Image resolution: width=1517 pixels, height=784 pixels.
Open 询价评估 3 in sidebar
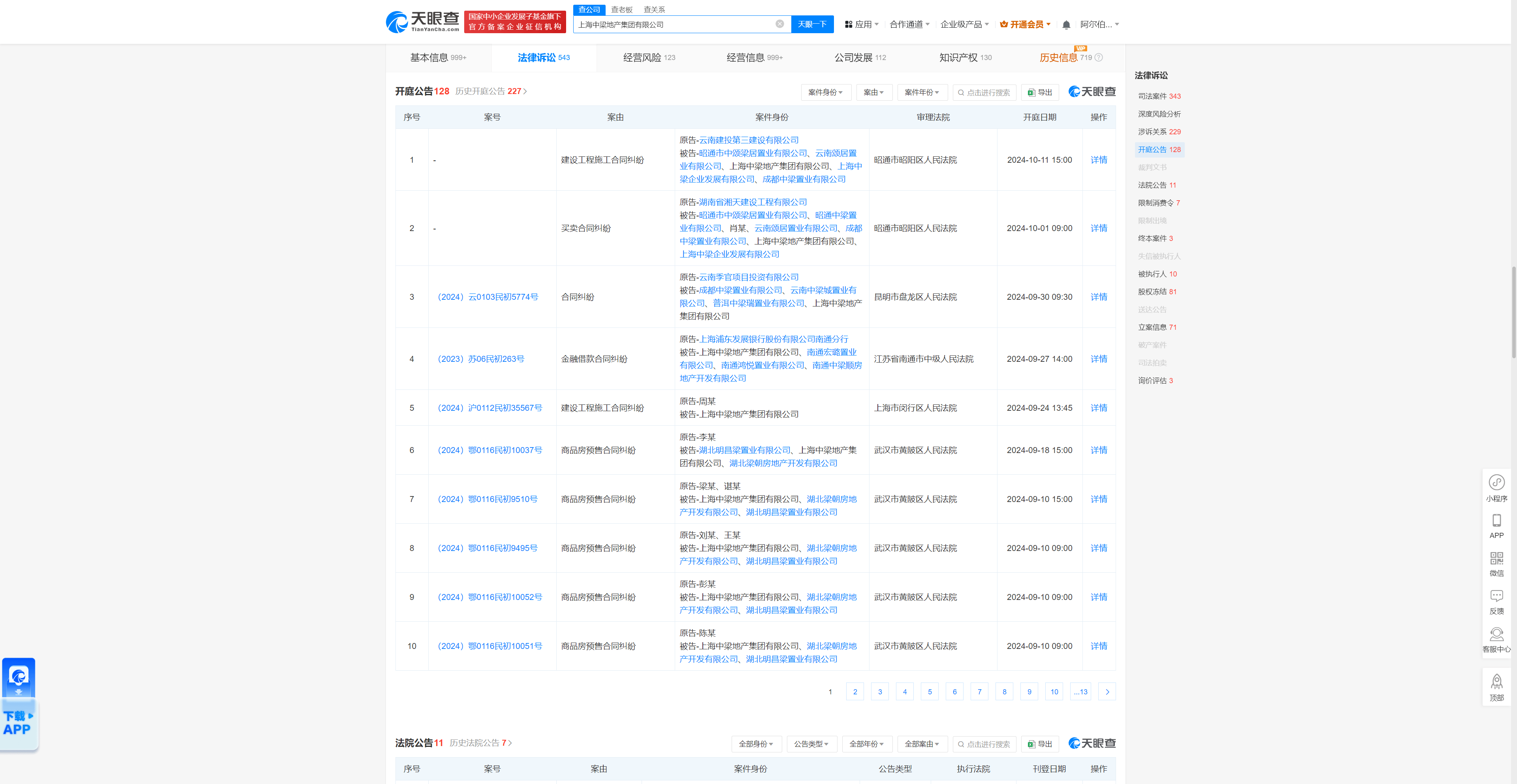pos(1155,381)
